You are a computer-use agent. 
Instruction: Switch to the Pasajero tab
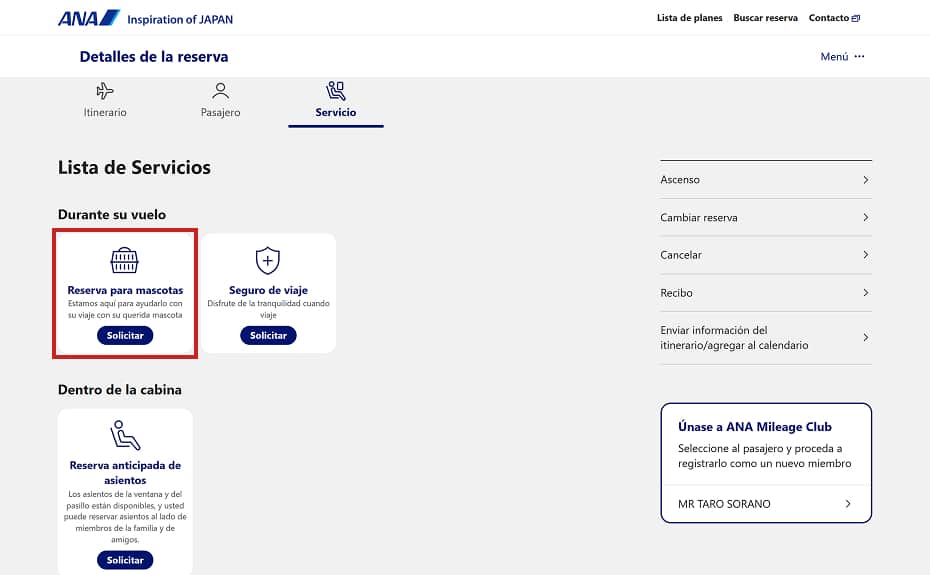(221, 112)
